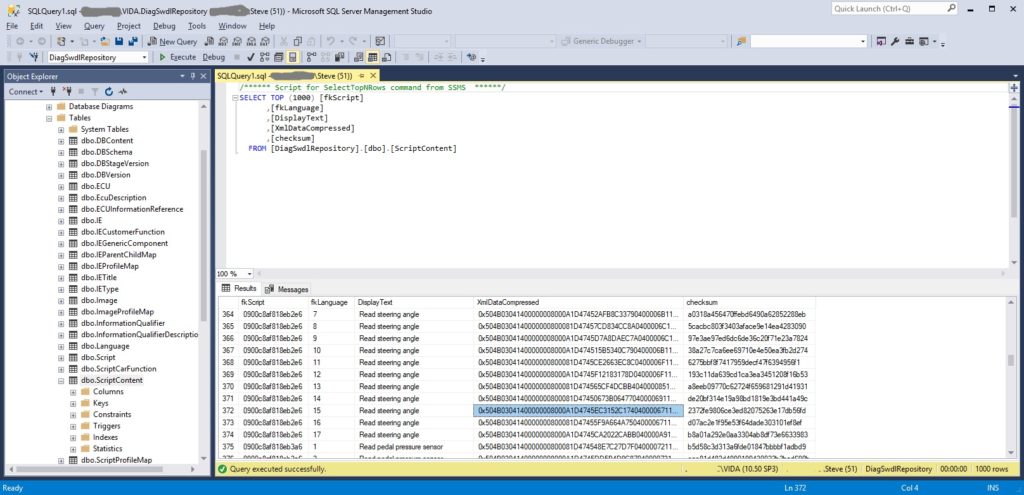The image size is (1024, 495).
Task: Click the XmlDataCompressed column header
Action: (x=579, y=303)
